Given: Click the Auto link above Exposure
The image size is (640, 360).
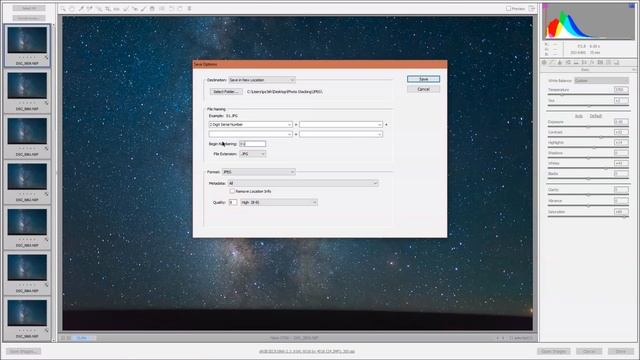Looking at the screenshot, I should point(579,116).
